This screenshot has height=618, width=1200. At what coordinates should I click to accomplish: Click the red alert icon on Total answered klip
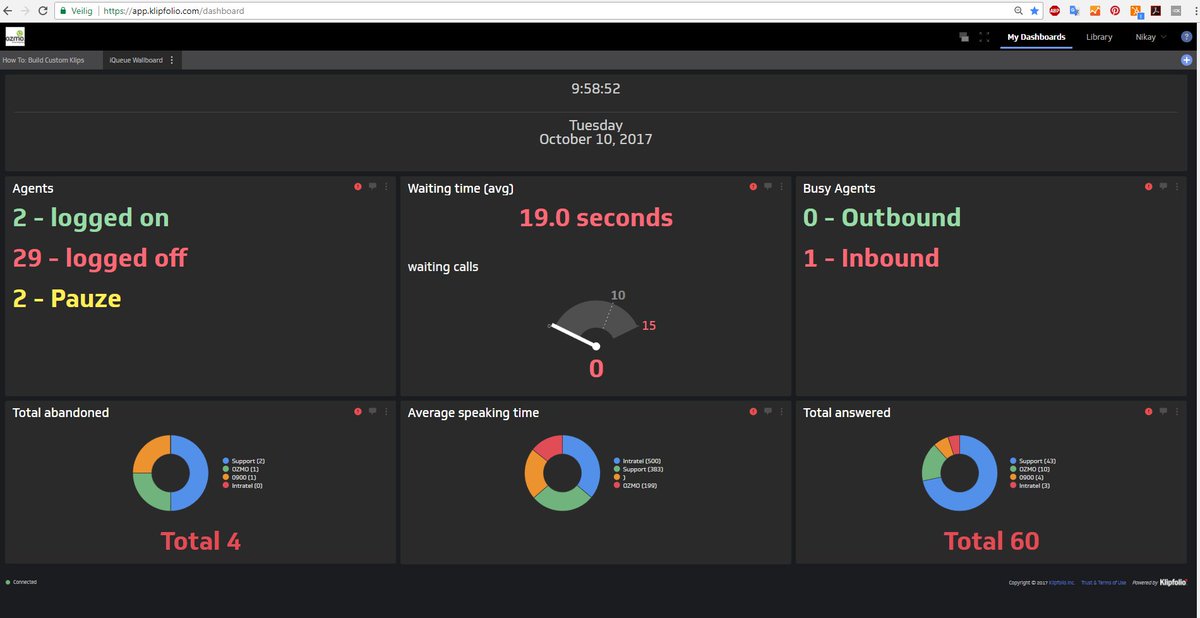pos(1148,411)
